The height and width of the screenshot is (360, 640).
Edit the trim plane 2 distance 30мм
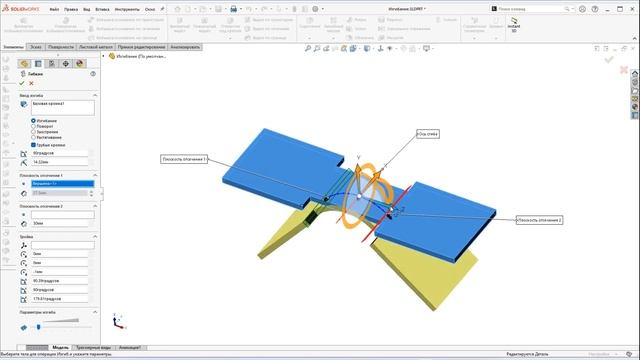tap(60, 224)
